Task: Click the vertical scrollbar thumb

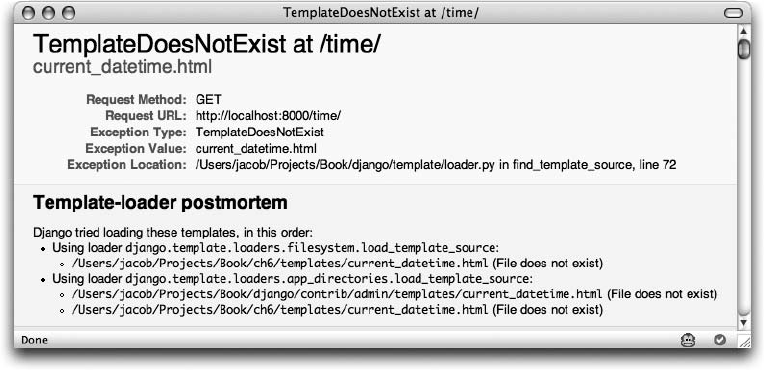Action: tap(744, 49)
